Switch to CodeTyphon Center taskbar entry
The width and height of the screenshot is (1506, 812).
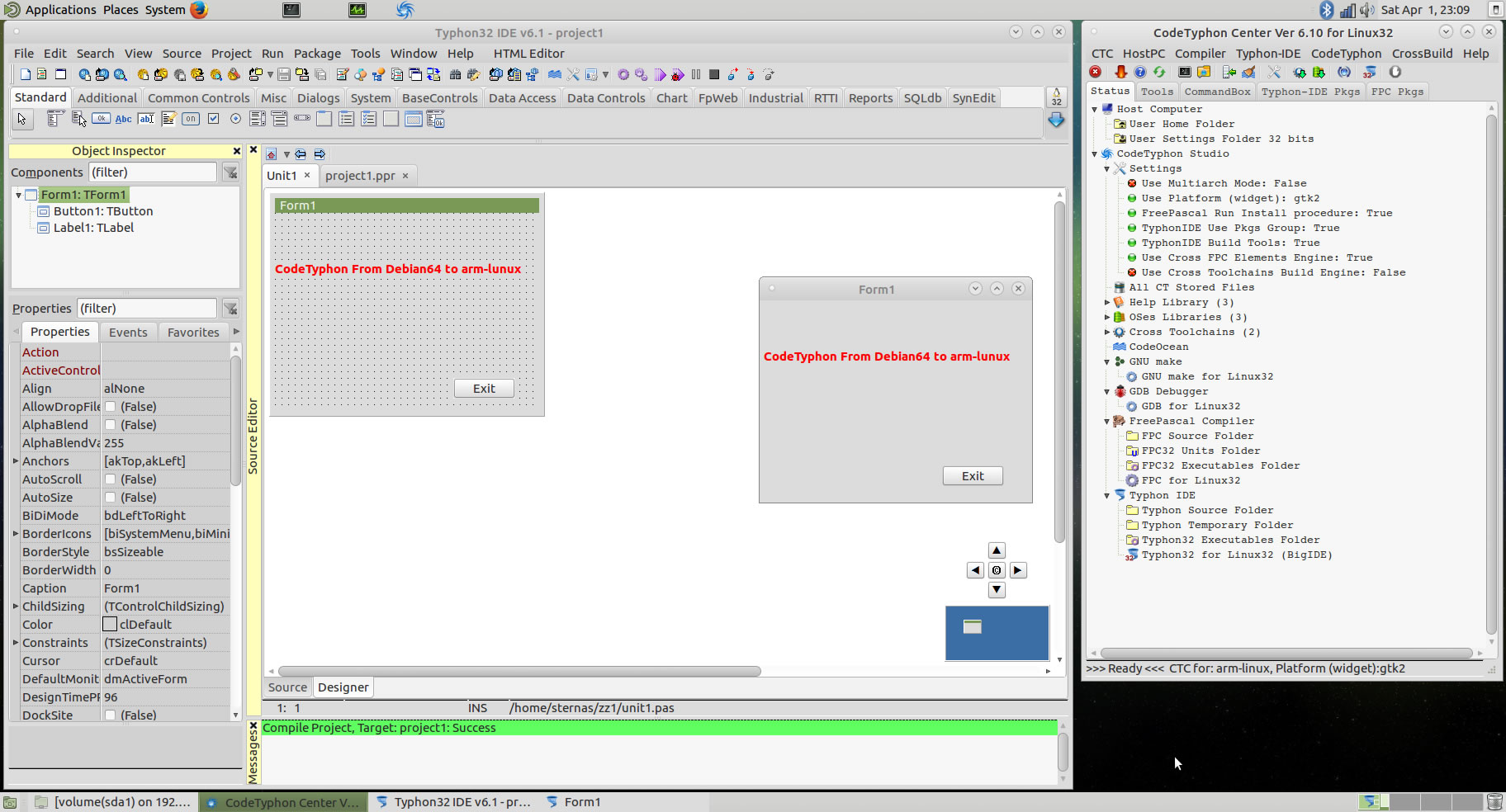click(x=282, y=802)
